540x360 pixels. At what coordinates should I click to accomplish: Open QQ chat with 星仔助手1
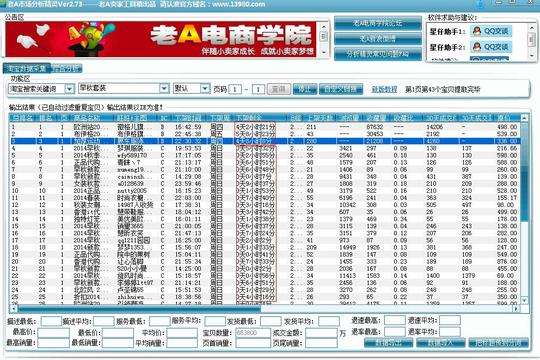pos(491,31)
